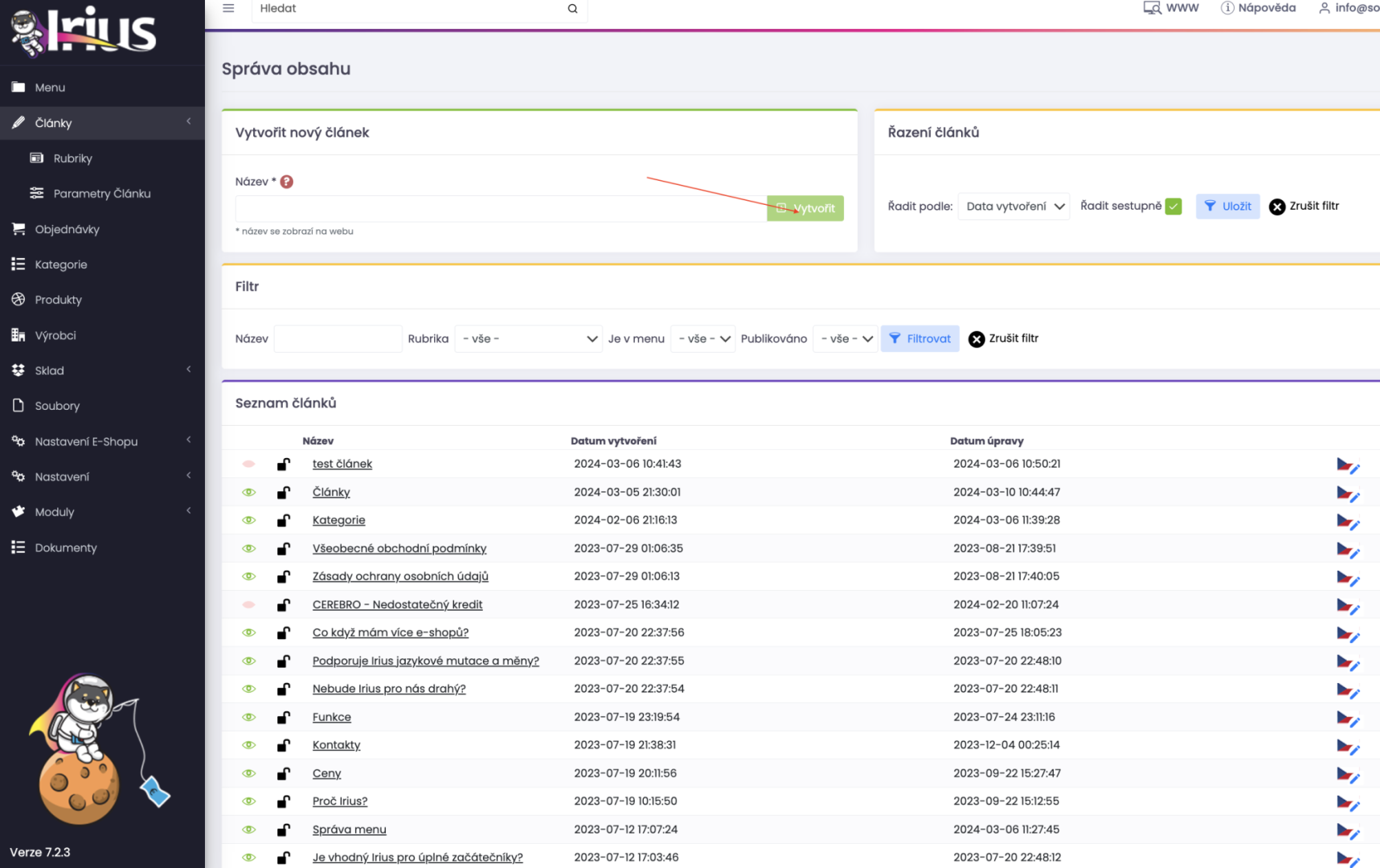Click the lock icon for Kontakty row

tap(283, 745)
